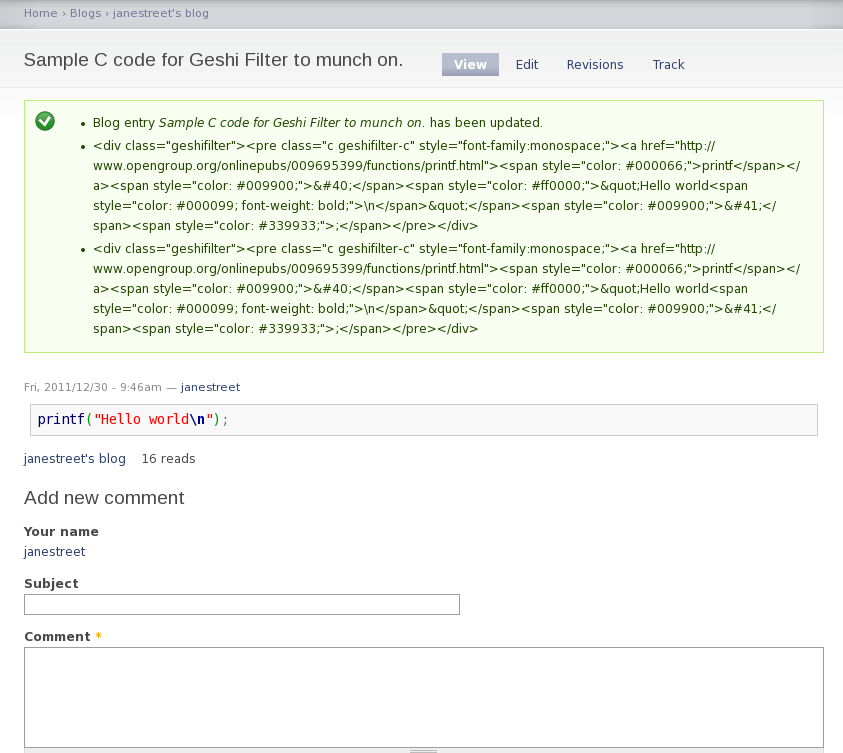This screenshot has height=753, width=843.
Task: Open the Revisions tab
Action: 595,64
